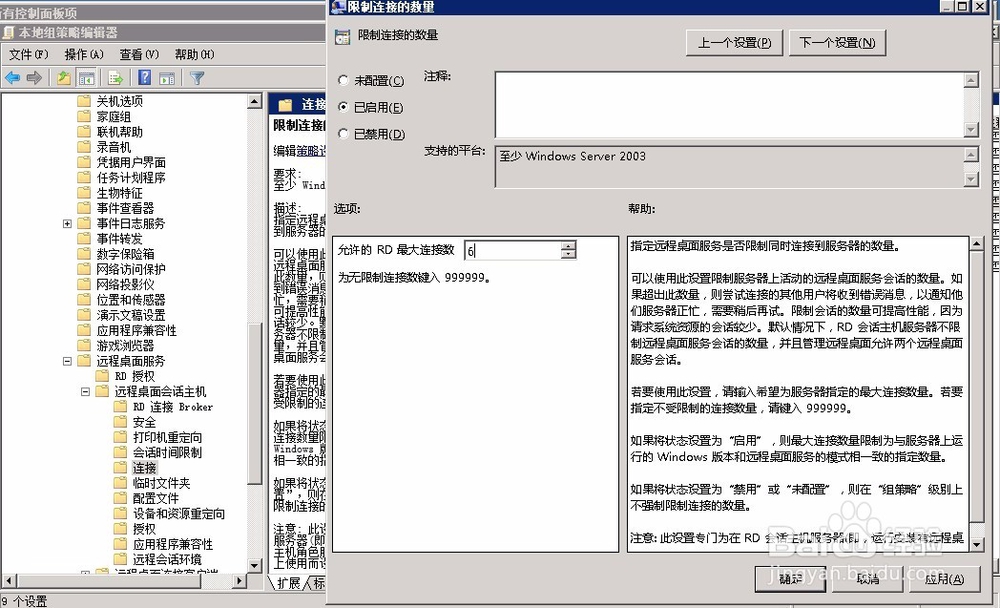
Task: Click the up folder toolbar icon
Action: 65,78
